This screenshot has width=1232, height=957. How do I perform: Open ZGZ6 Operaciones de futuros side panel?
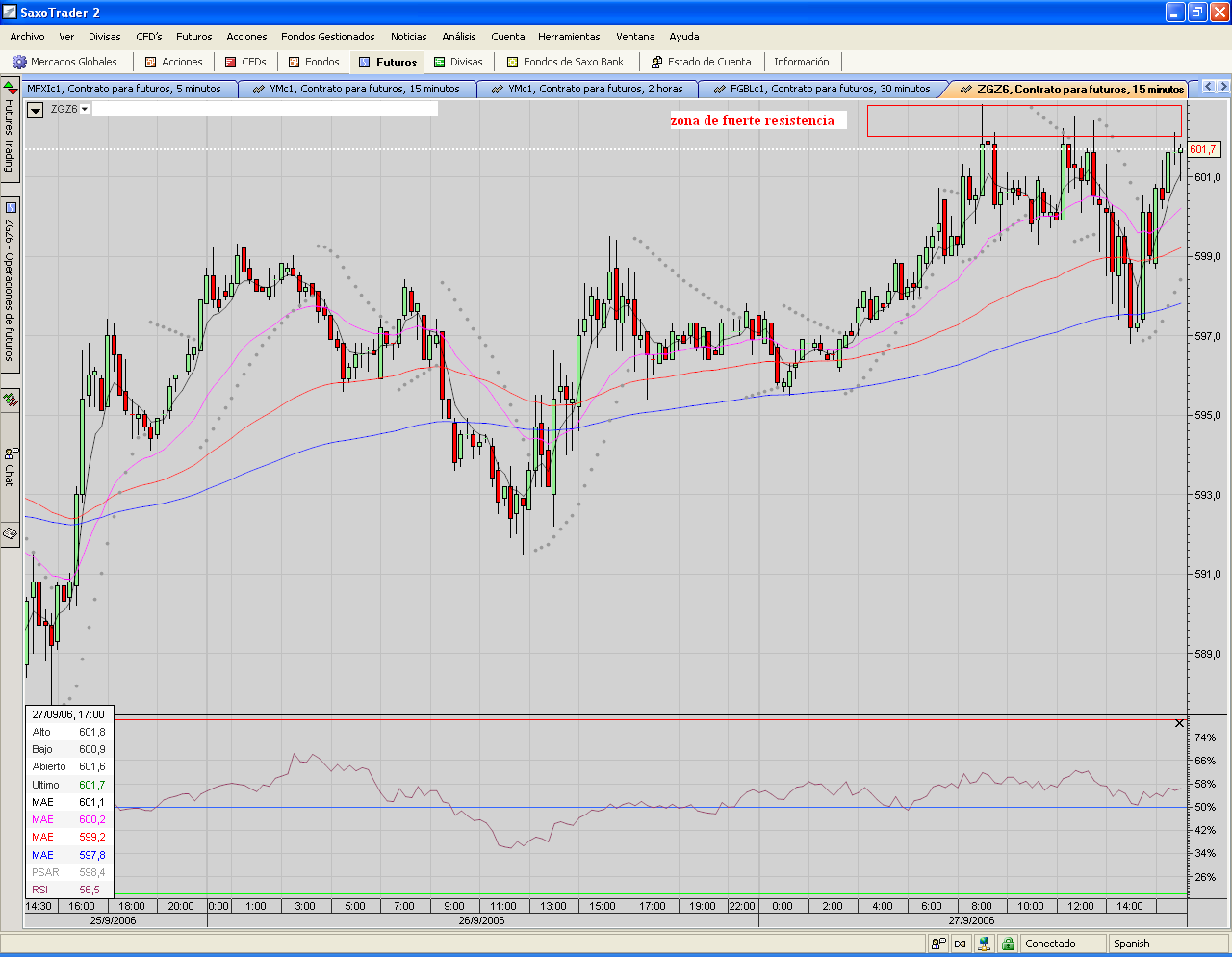pyautogui.click(x=10, y=286)
